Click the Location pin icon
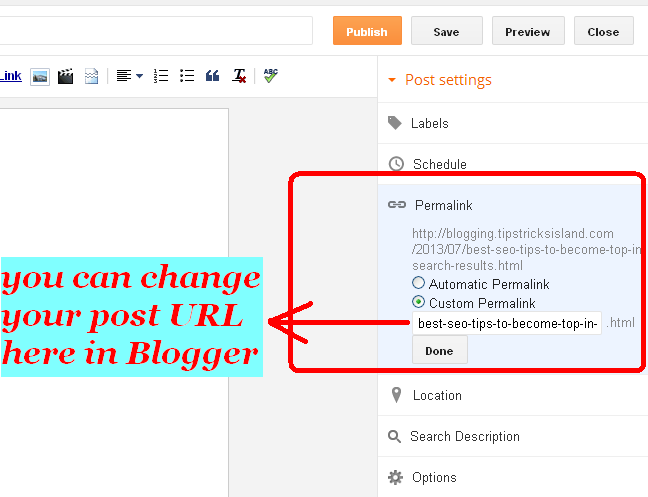Image resolution: width=648 pixels, height=497 pixels. pos(396,395)
